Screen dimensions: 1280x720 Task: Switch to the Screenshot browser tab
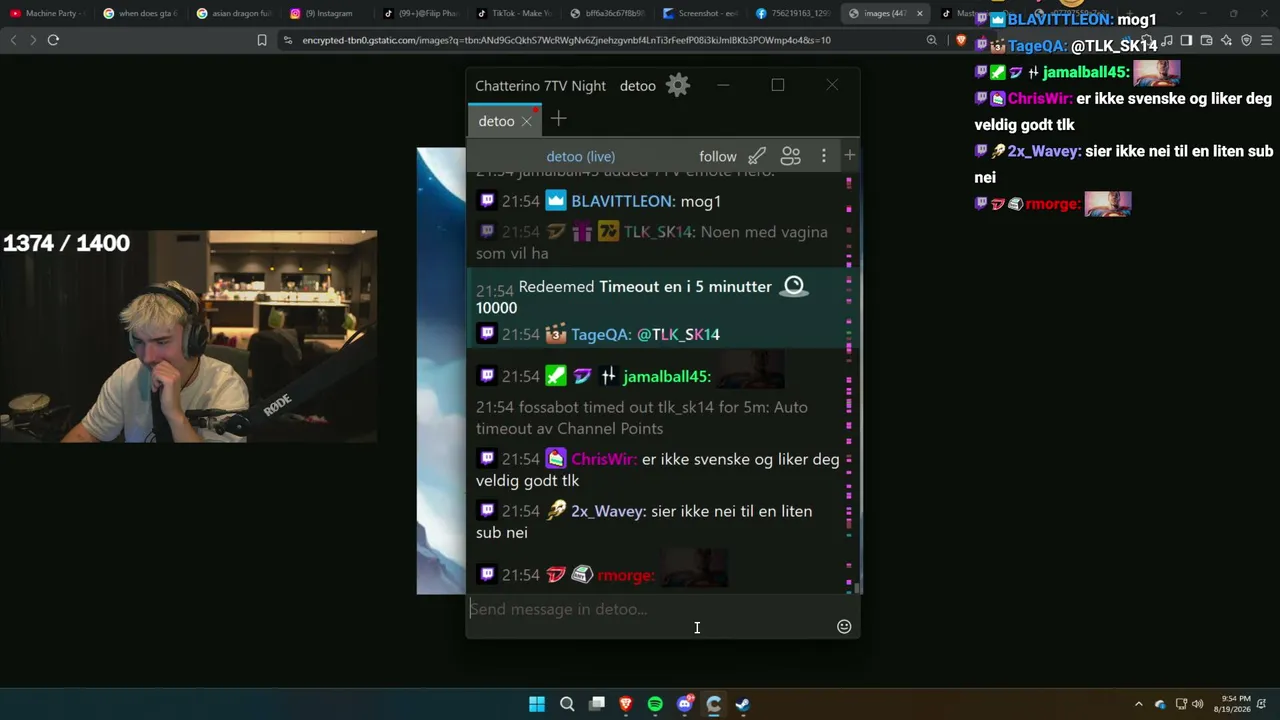point(701,13)
